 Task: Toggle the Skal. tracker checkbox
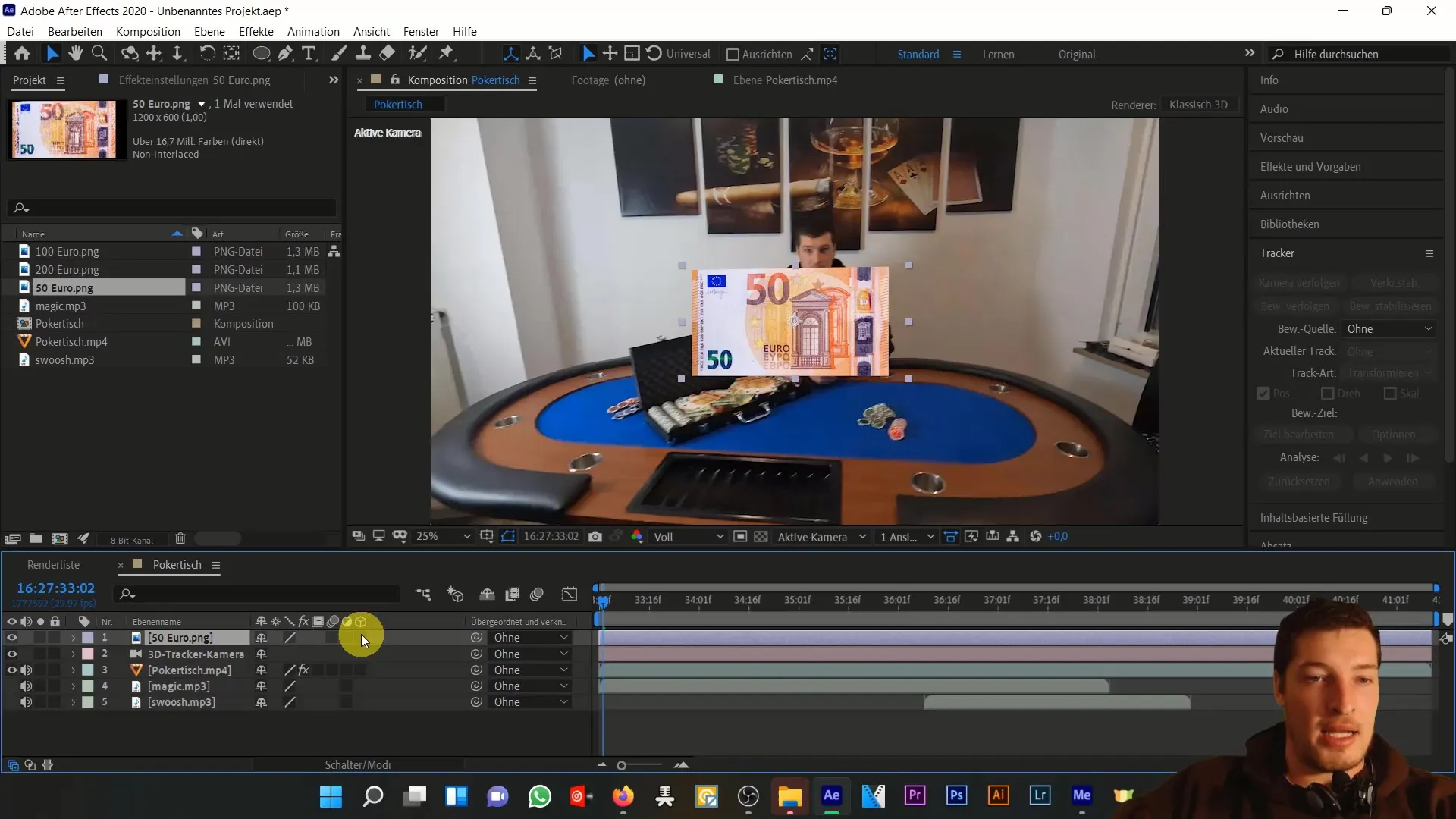(x=1390, y=394)
